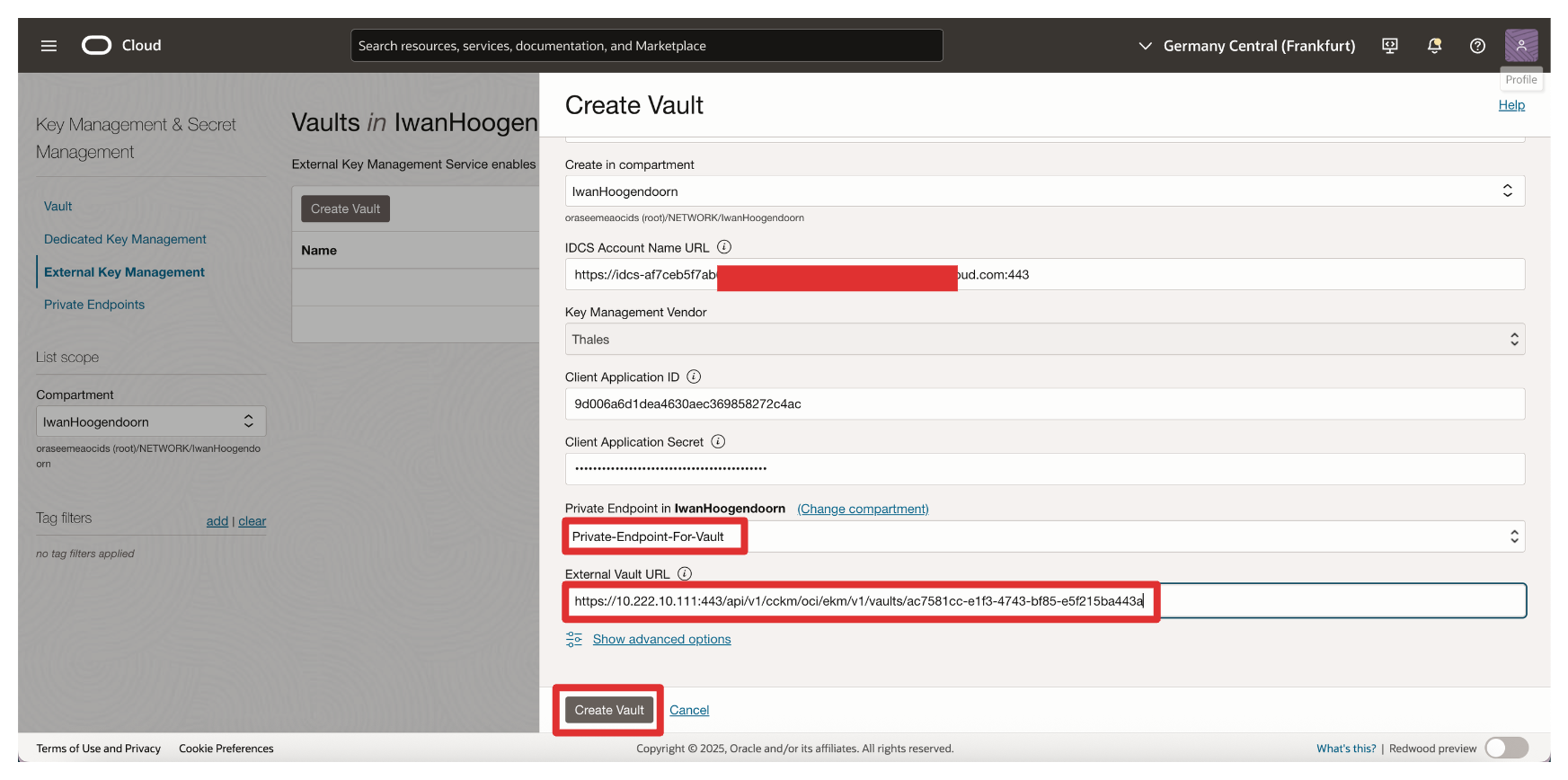Click the info icon beside IDCS Account Name URL
1568x780 pixels.
pyautogui.click(x=724, y=247)
